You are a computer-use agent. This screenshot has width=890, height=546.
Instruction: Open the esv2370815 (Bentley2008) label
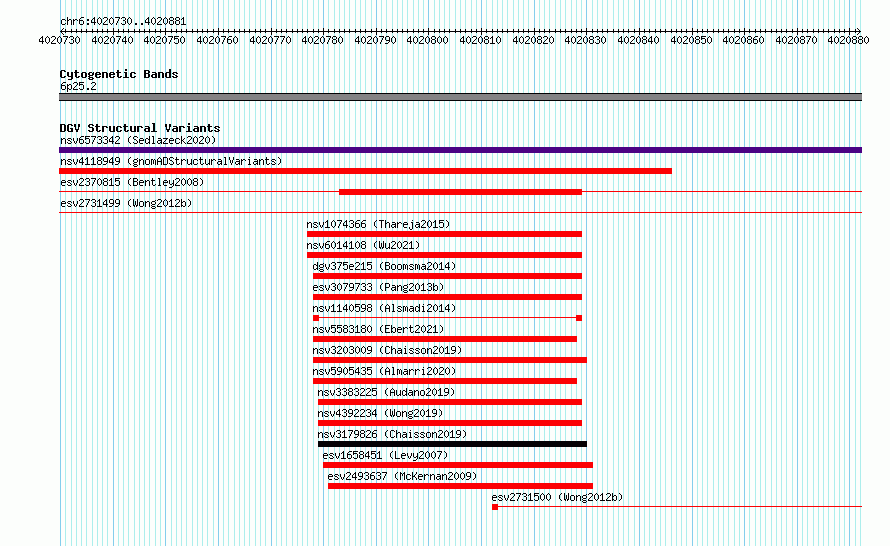[132, 182]
